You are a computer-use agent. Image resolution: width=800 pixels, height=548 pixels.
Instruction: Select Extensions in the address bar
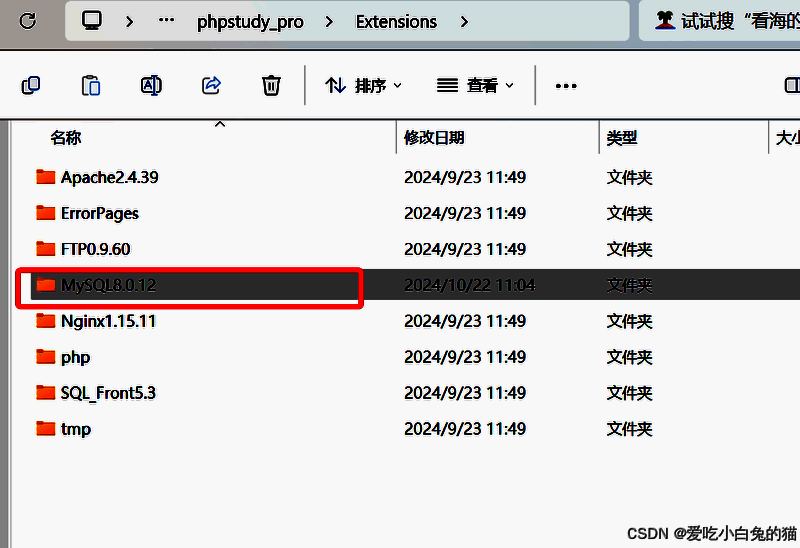click(396, 22)
